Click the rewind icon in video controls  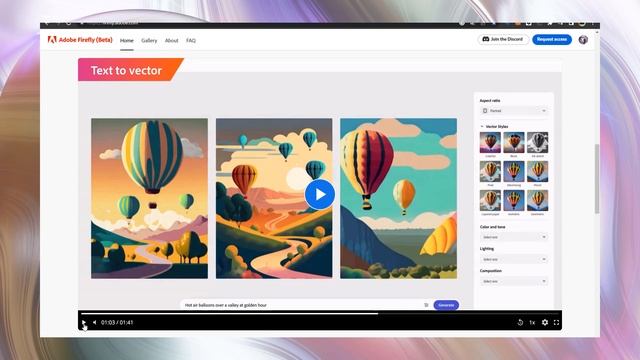coord(520,322)
